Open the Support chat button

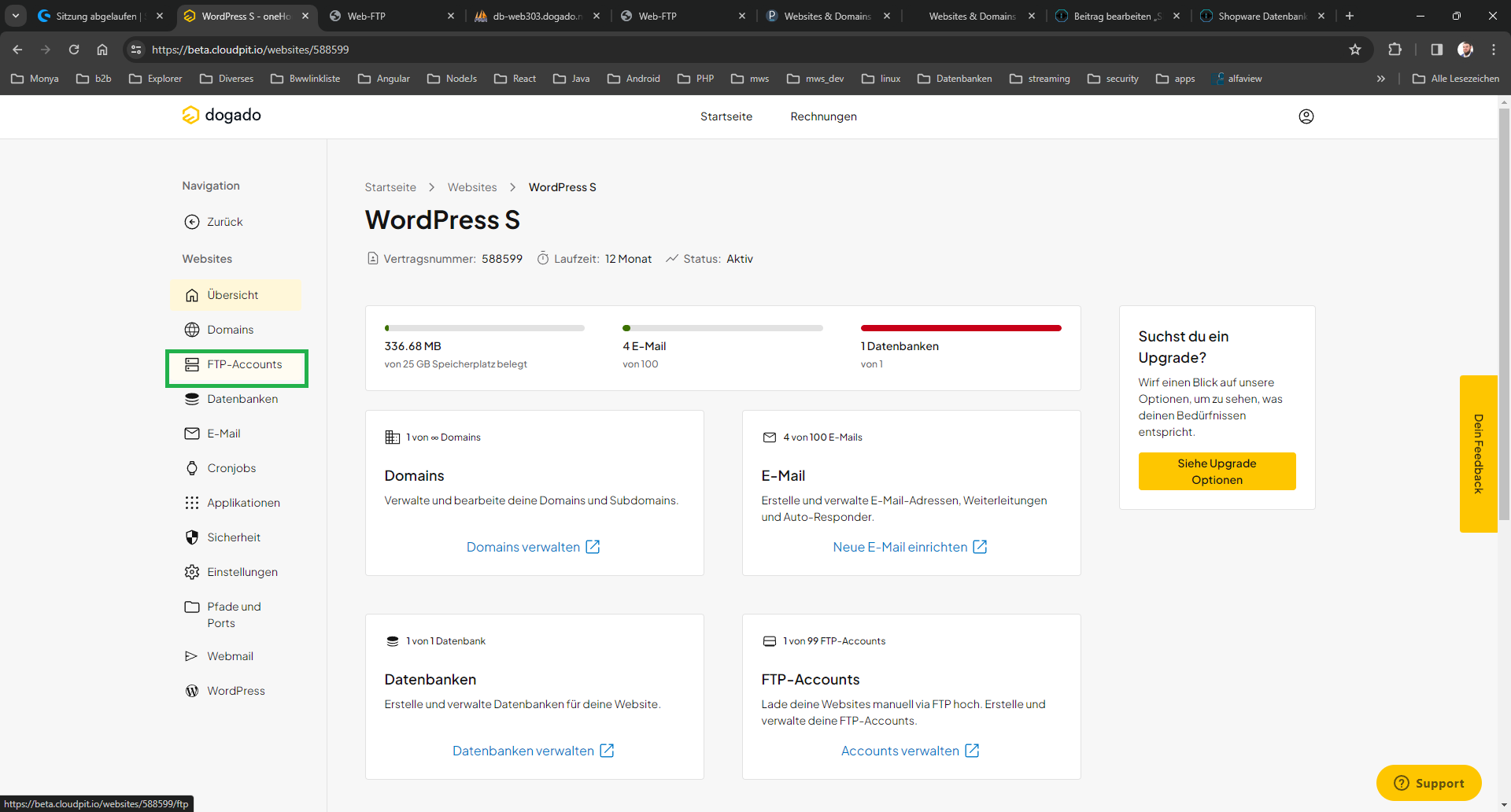click(1428, 783)
